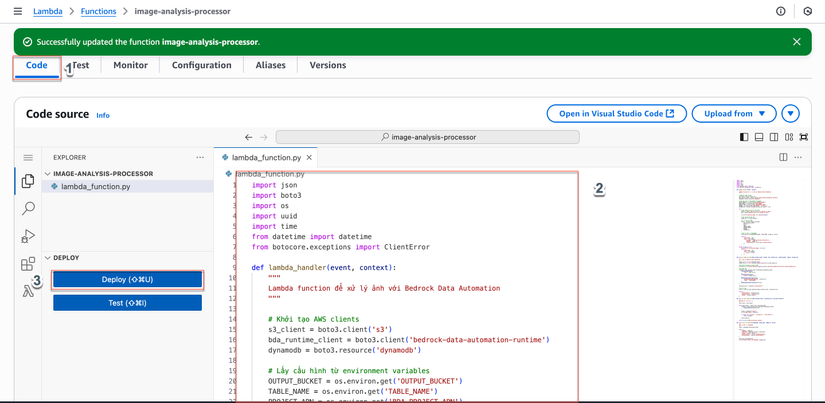
Task: Open the Explorer view in sidebar
Action: coord(28,181)
